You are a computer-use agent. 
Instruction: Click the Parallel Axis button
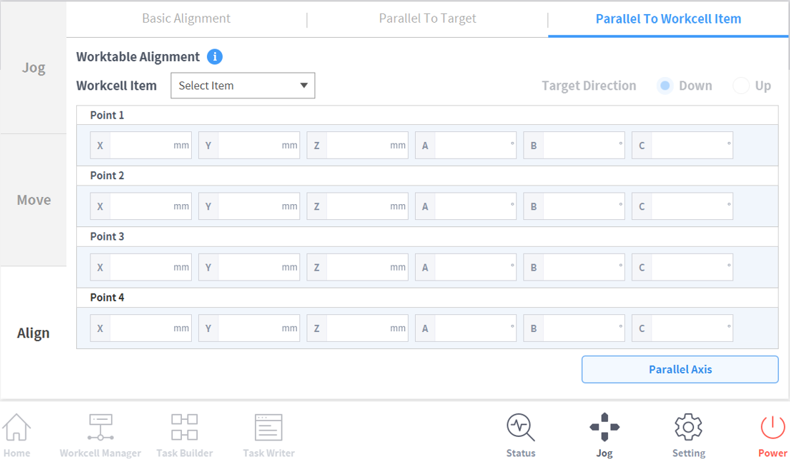pos(680,369)
